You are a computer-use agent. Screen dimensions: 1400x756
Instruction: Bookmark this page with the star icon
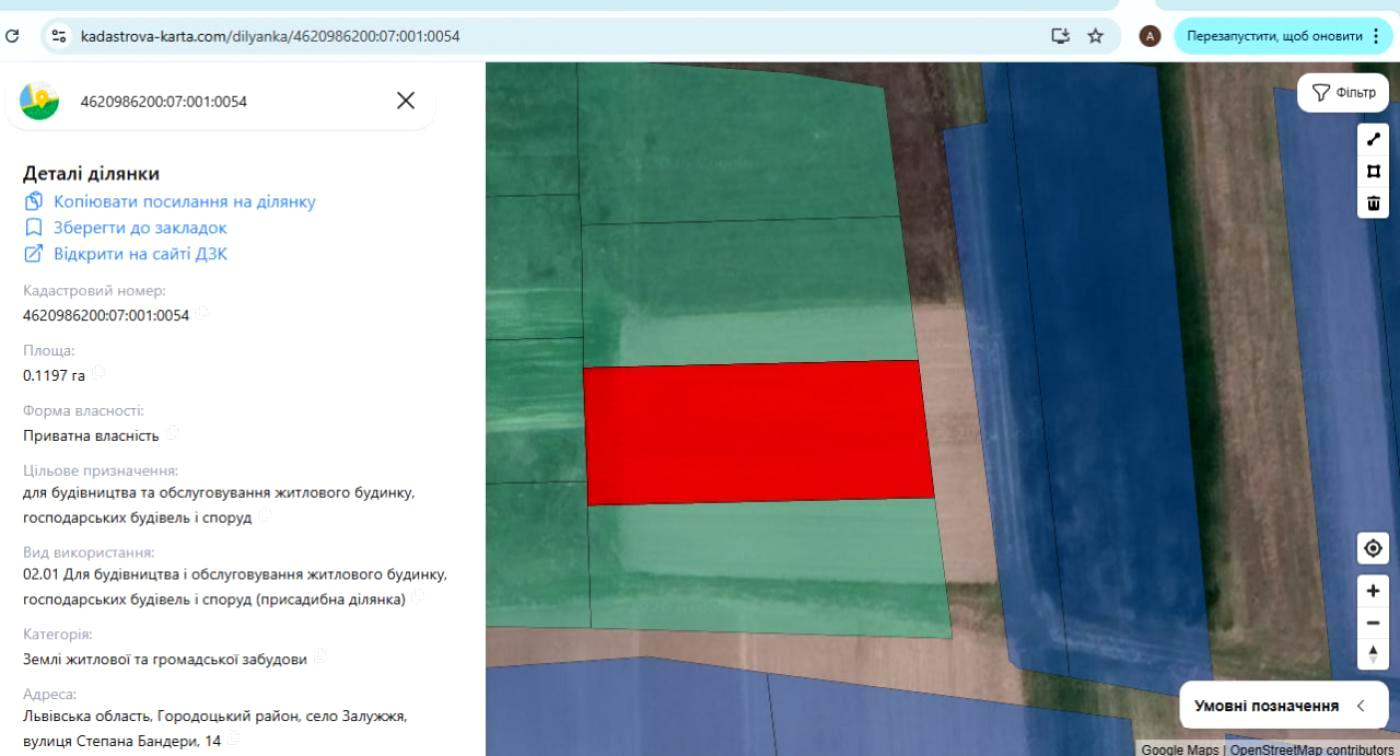click(x=1095, y=36)
